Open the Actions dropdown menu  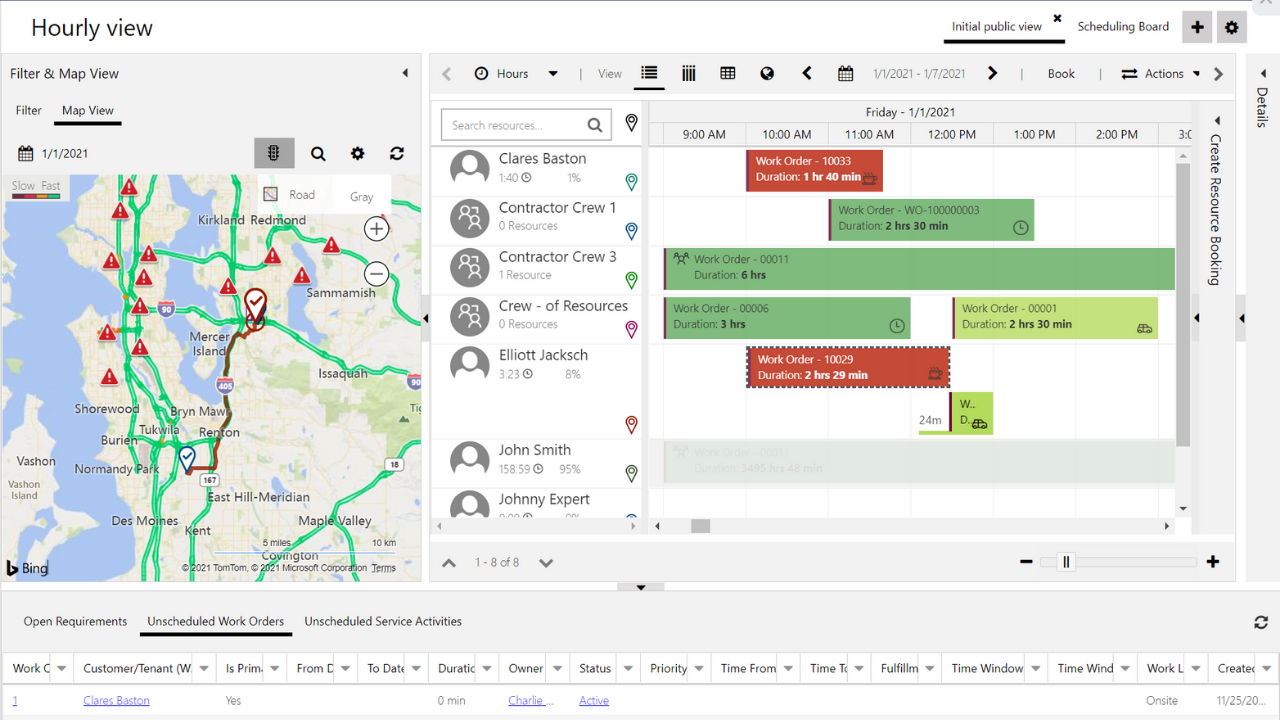1166,73
